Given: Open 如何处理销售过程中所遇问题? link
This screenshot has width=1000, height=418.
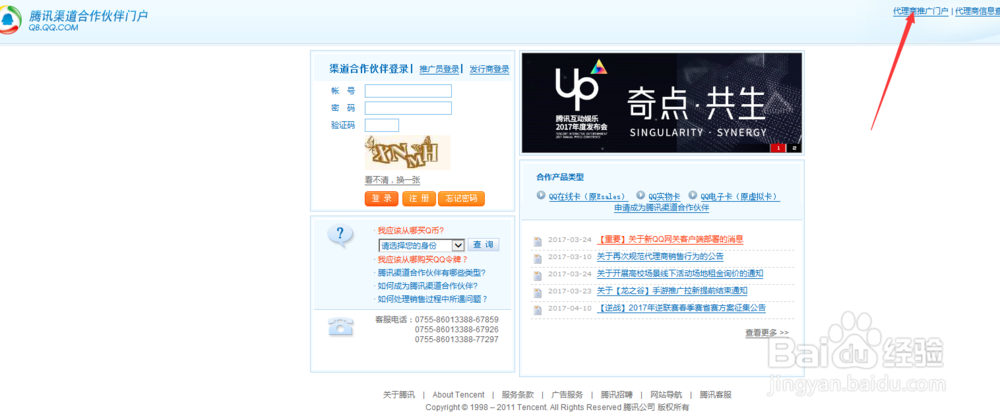Looking at the screenshot, I should point(432,299).
